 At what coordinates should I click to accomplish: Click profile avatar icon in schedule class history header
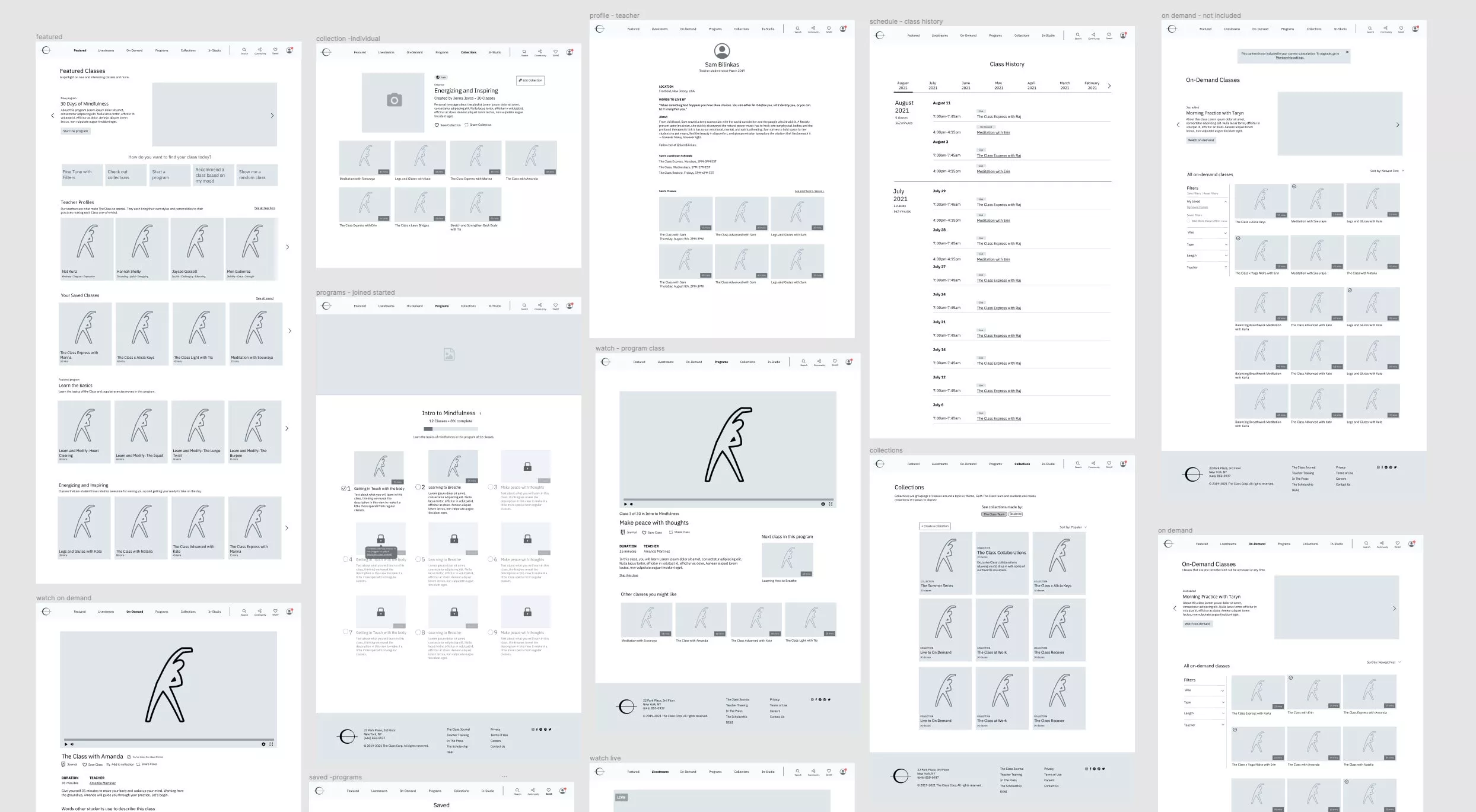[1122, 35]
